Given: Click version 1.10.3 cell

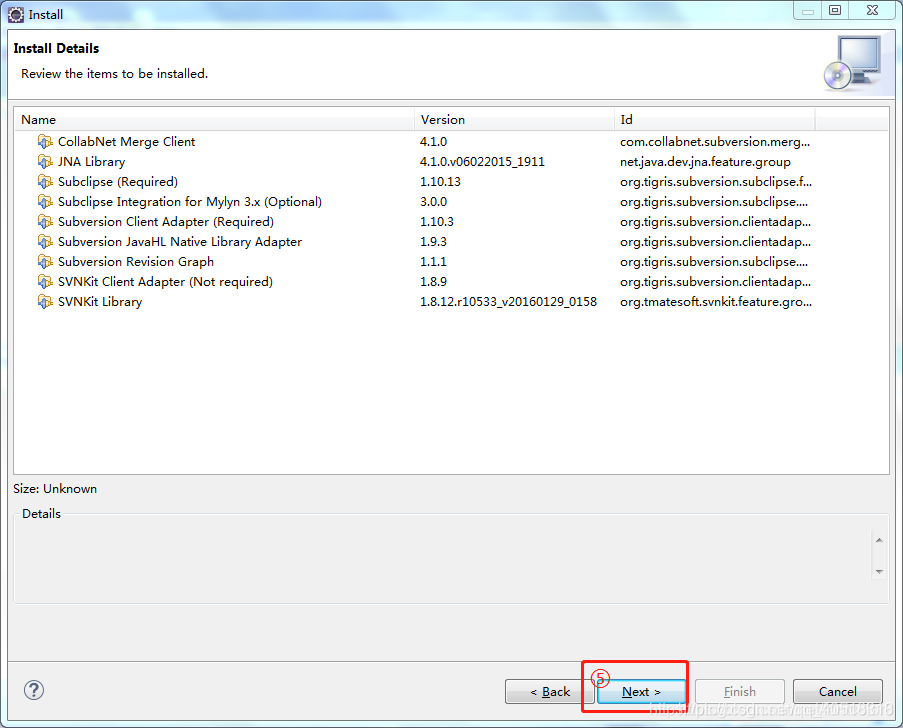Looking at the screenshot, I should [x=437, y=222].
